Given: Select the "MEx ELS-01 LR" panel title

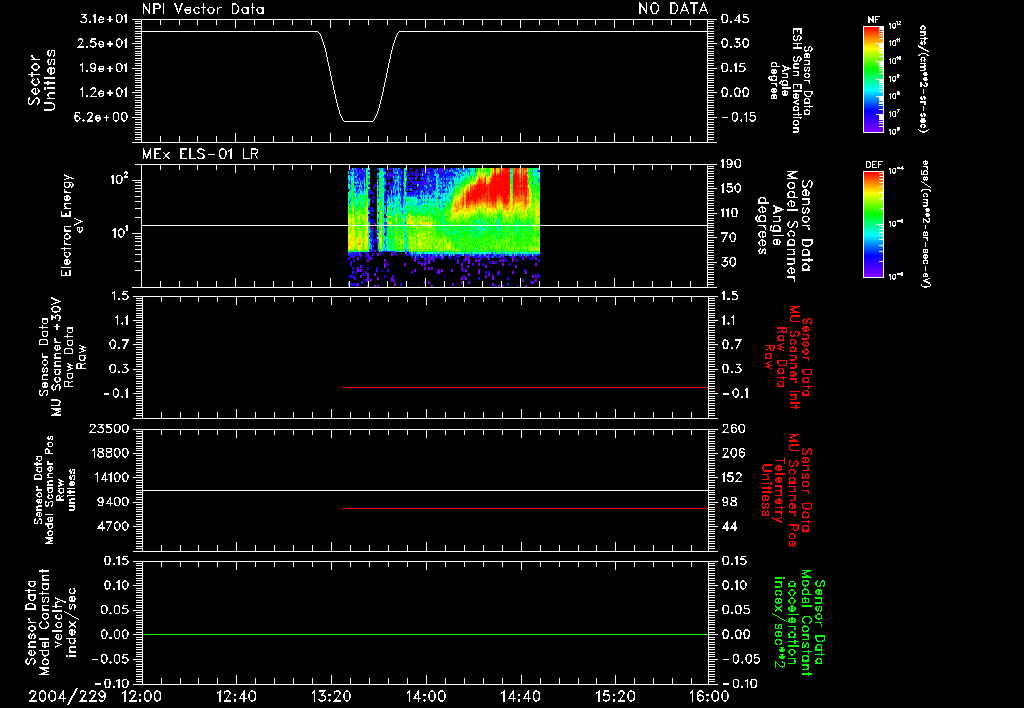Looking at the screenshot, I should point(200,154).
